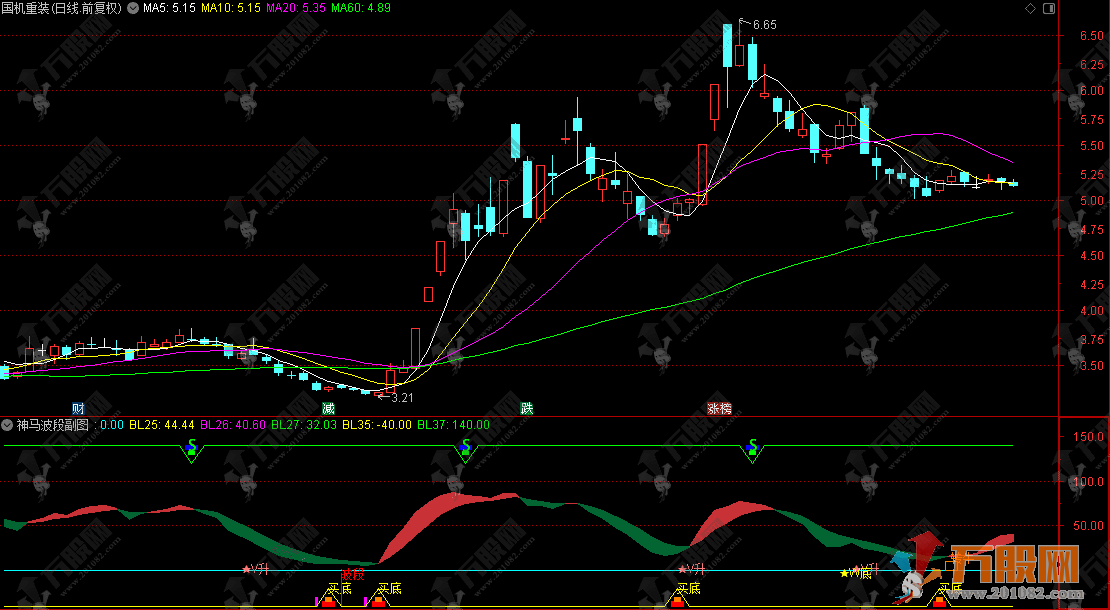The width and height of the screenshot is (1110, 610).
Task: Click the 减 event marker
Action: click(328, 408)
